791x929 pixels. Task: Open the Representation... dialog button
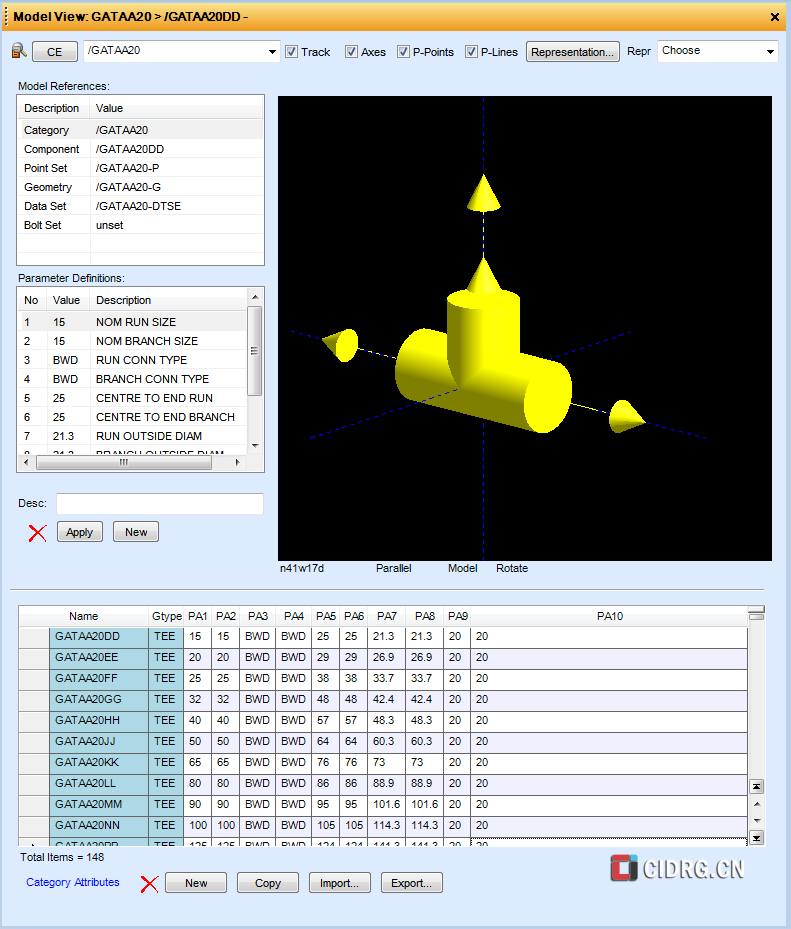tap(573, 52)
